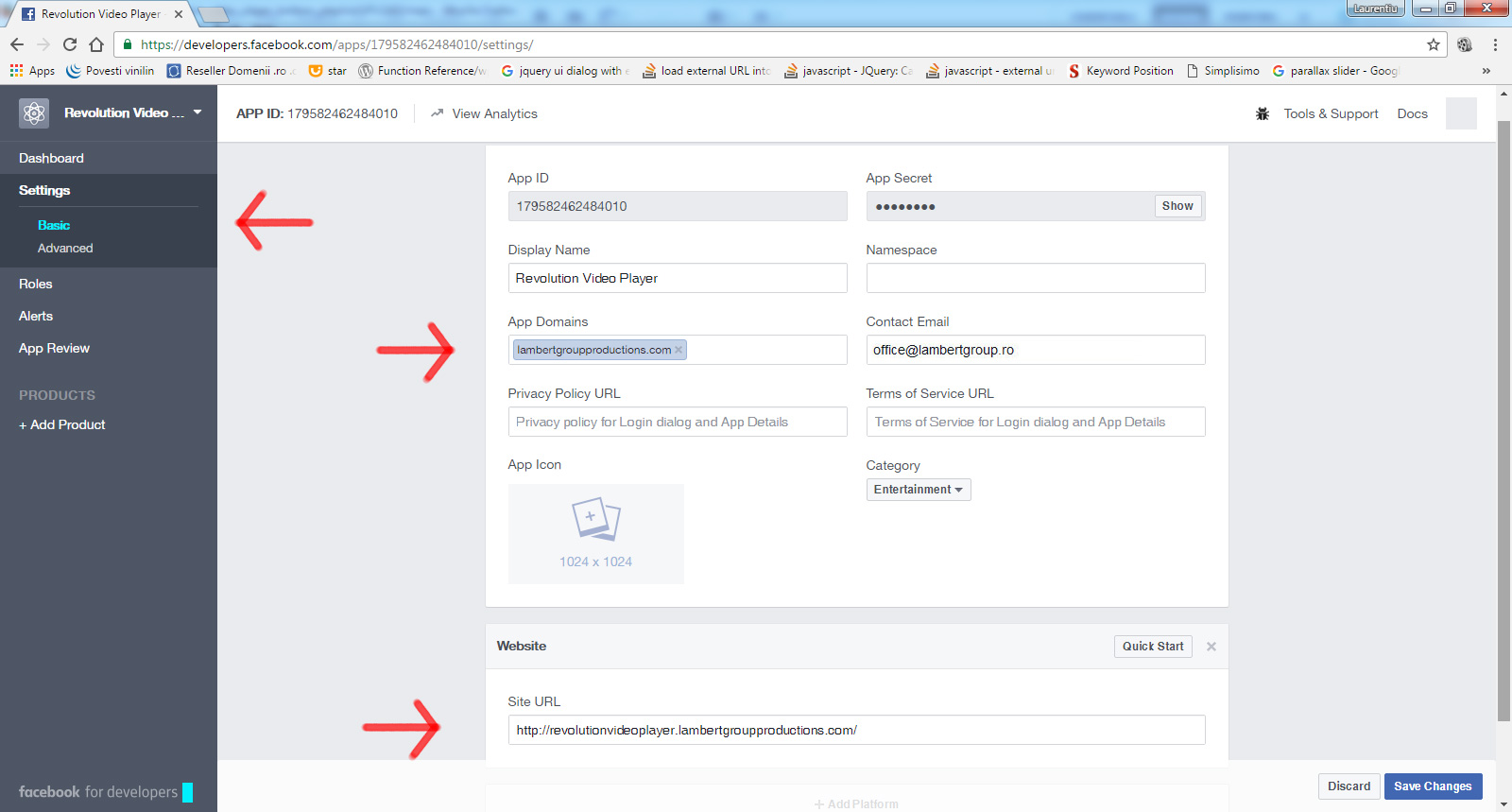Open Povesti vinilin bookmark
This screenshot has height=812, width=1512.
coord(110,71)
